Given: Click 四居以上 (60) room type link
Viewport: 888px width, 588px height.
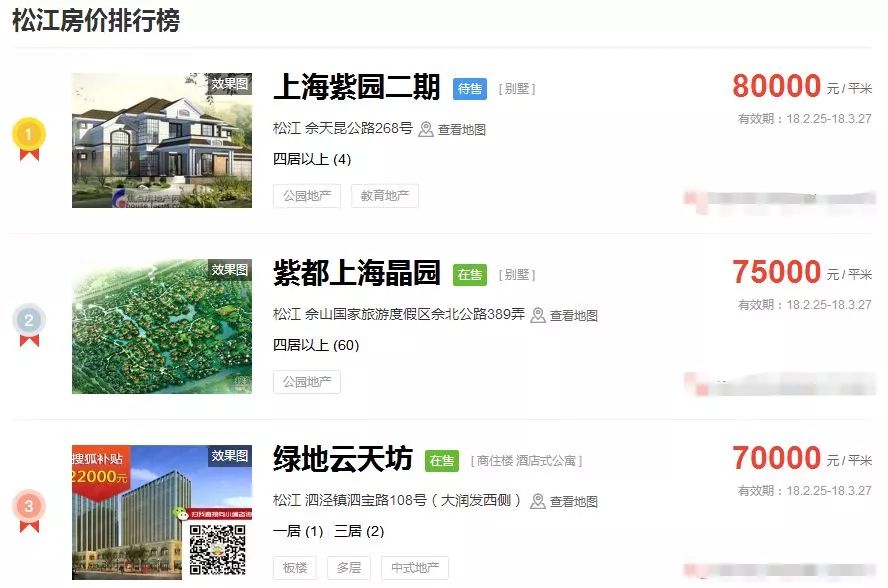Looking at the screenshot, I should [316, 345].
